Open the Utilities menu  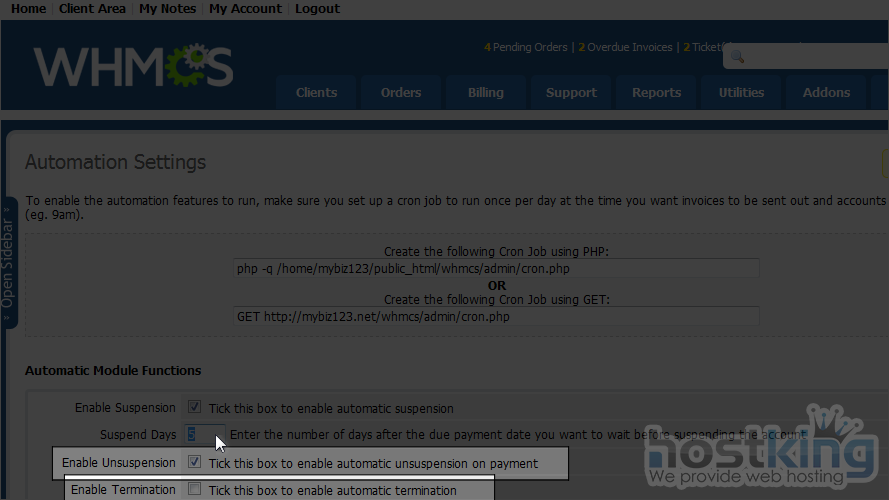741,93
